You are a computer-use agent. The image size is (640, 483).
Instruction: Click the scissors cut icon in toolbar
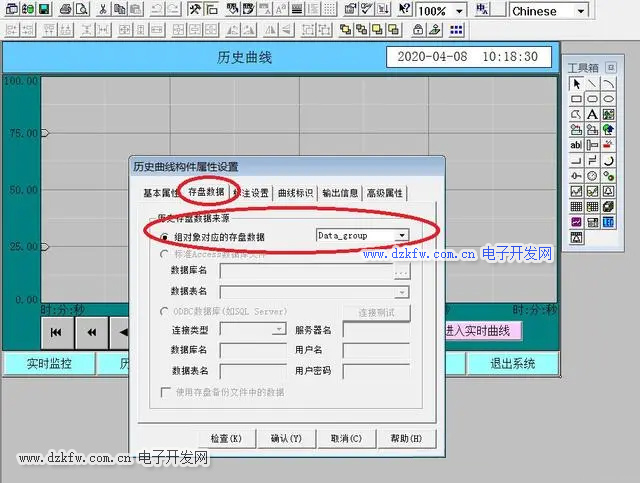tap(104, 10)
